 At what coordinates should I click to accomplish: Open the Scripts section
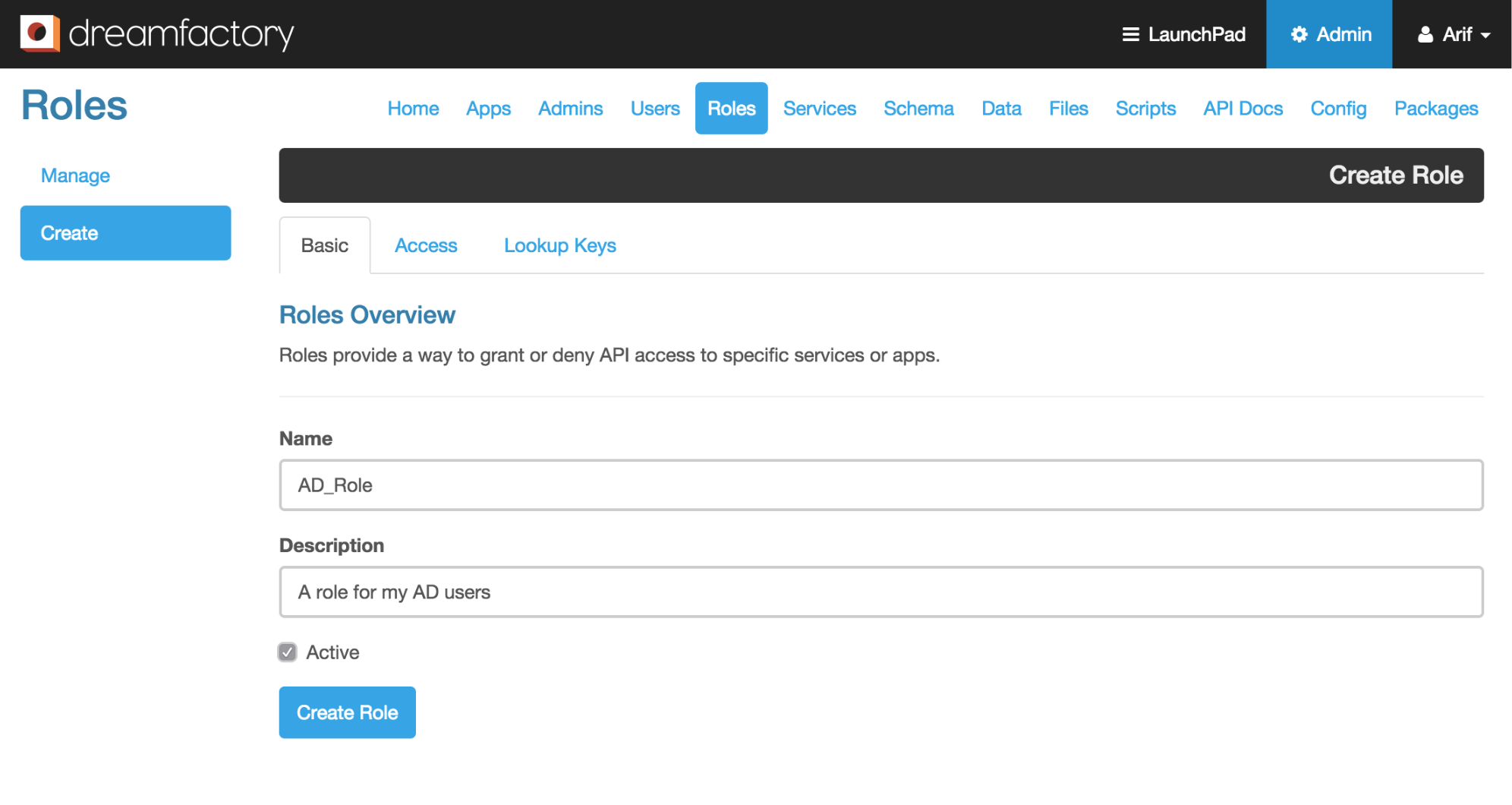click(1145, 109)
